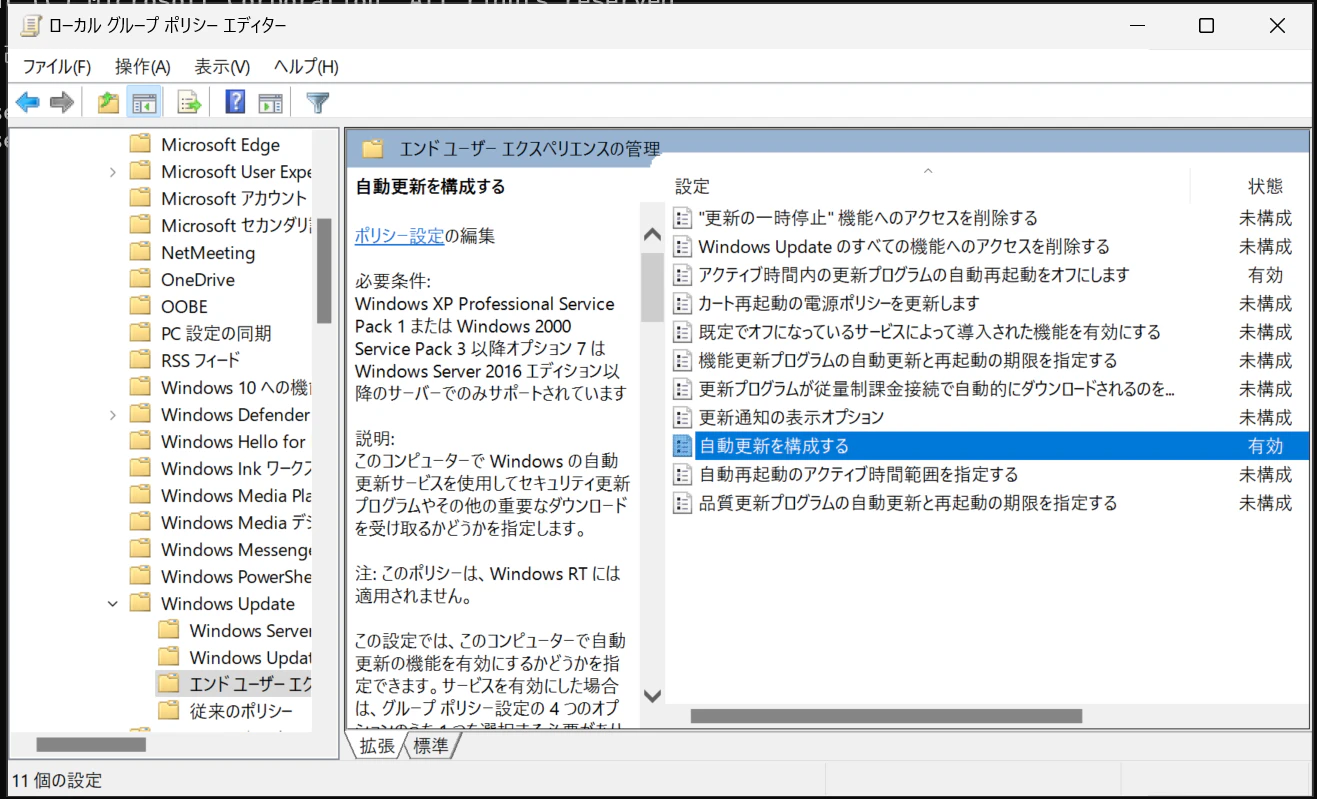1317x799 pixels.
Task: Click the description pane's down scroll arrow
Action: [652, 695]
